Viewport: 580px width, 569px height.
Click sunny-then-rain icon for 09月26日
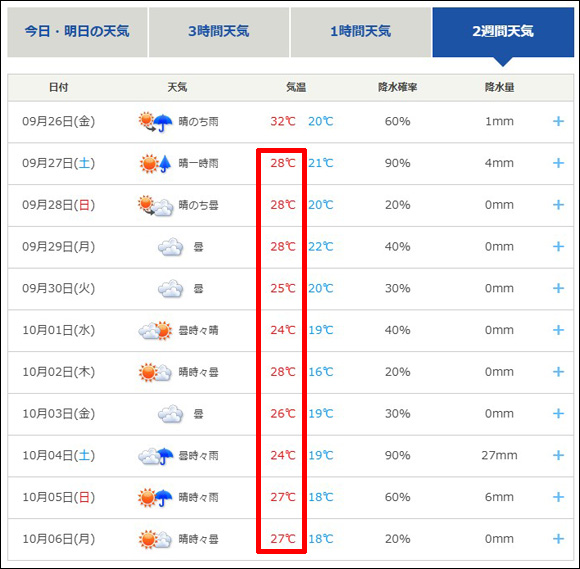155,121
